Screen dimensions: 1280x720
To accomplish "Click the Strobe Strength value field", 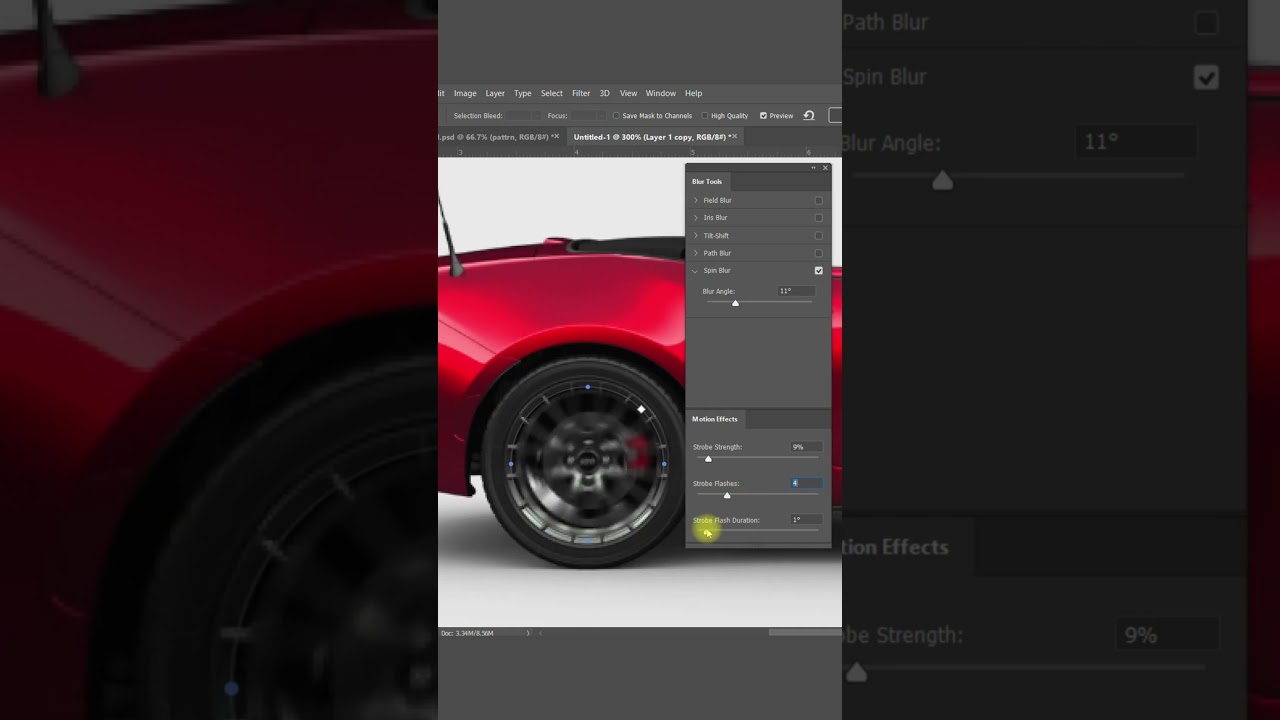I will pyautogui.click(x=806, y=447).
